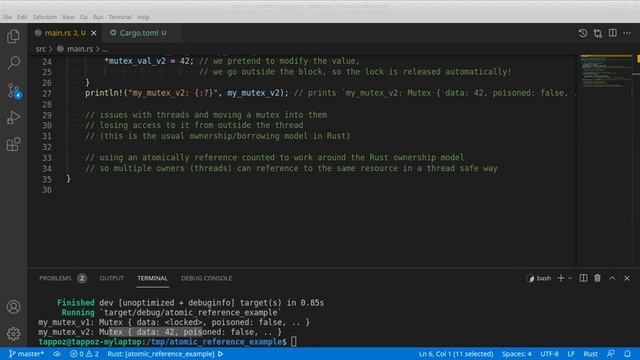Click the terminal prompt input cursor
Screen dimensions: 640x360
click(x=293, y=342)
